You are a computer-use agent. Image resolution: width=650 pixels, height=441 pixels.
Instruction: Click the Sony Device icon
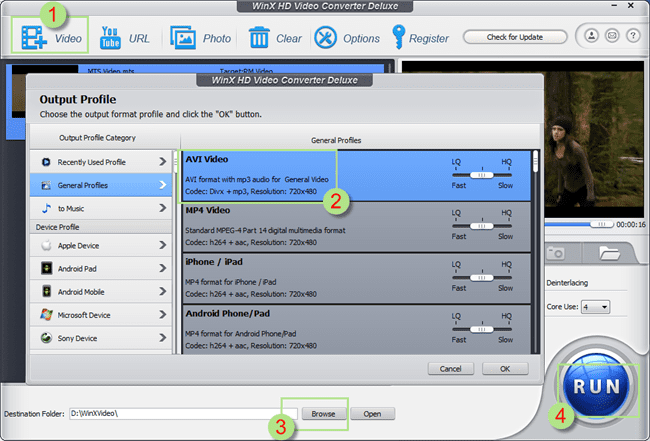46,338
